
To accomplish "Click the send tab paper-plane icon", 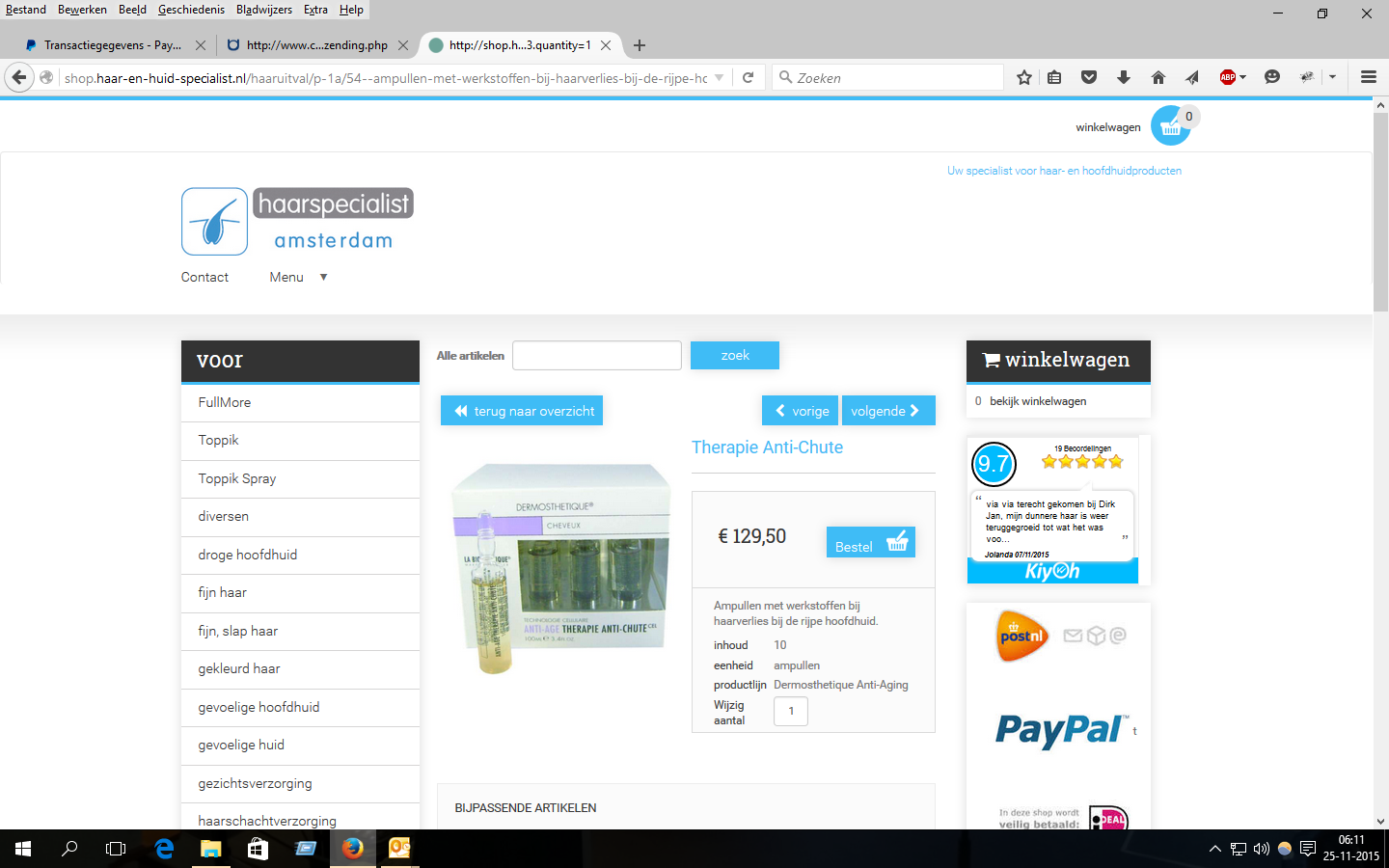I will tap(1192, 78).
